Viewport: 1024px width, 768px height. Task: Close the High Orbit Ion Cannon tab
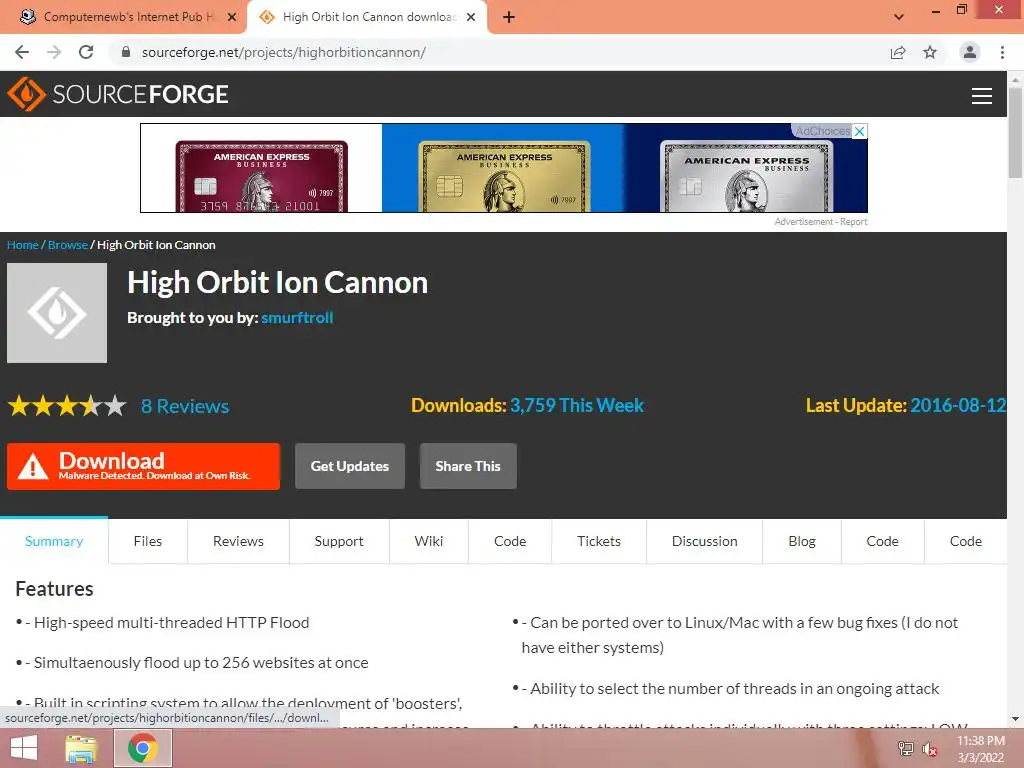471,18
